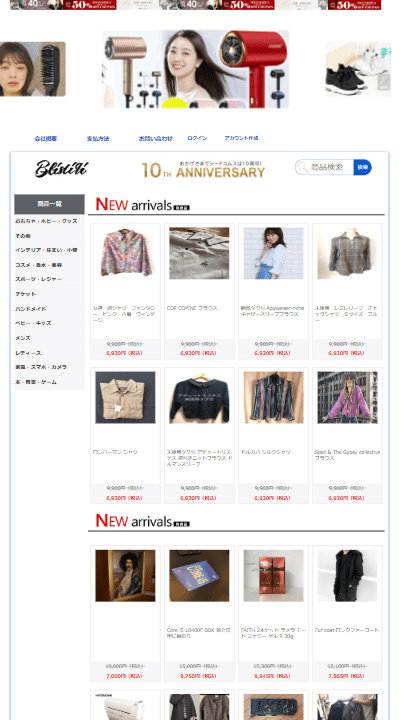405x720 pixels.
Task: Click the magnifier icon in search box
Action: (x=302, y=167)
